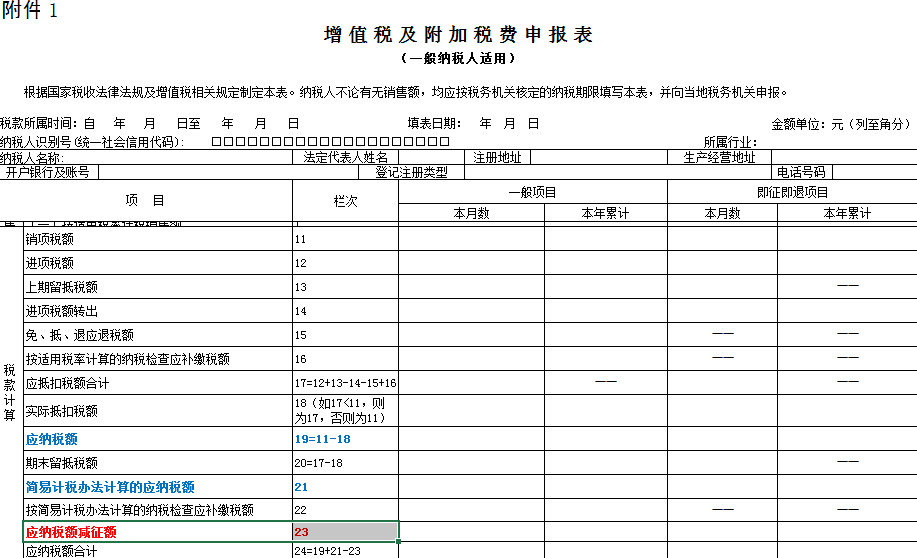Select the 纳税人名称 cell
This screenshot has width=917, height=558.
146,157
